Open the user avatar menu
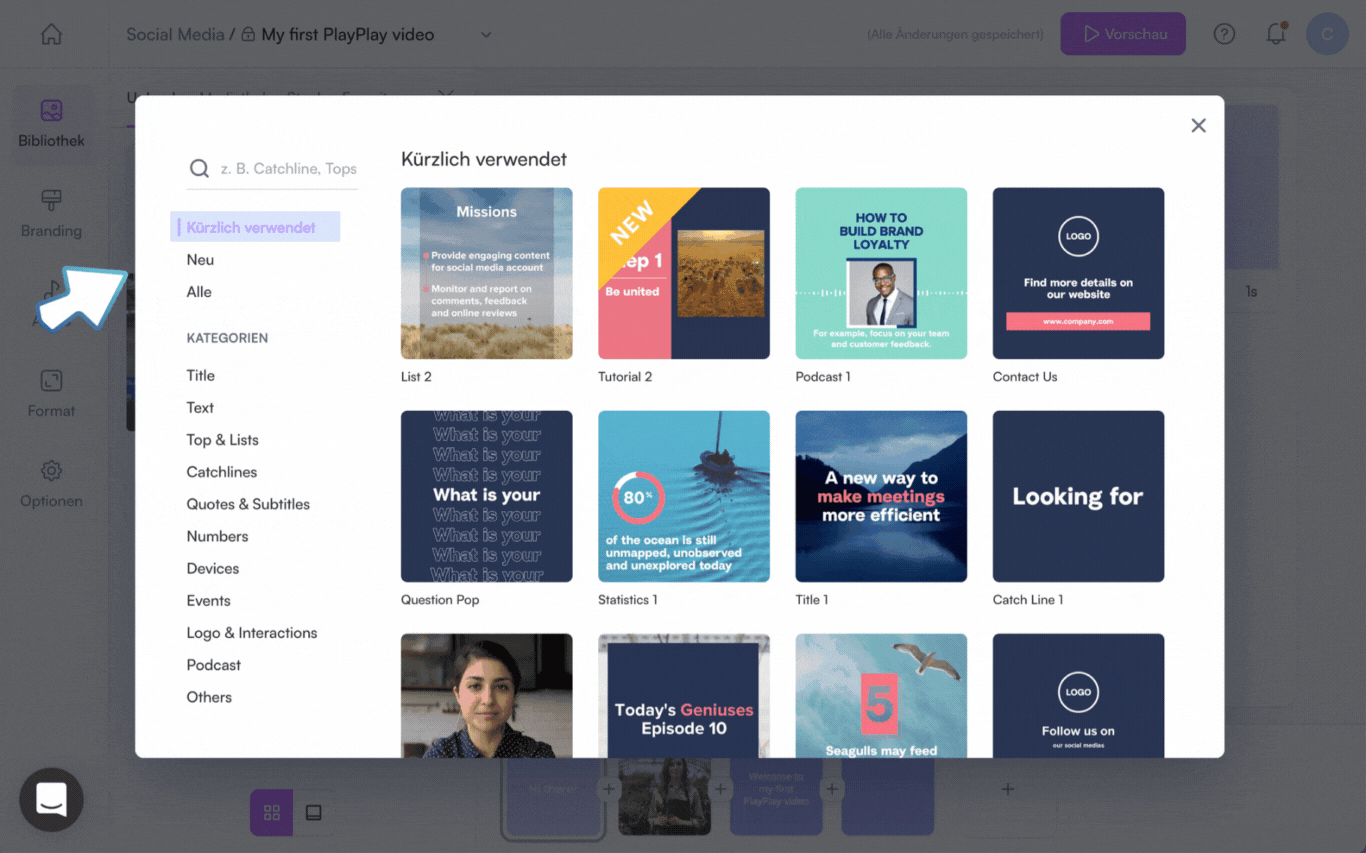Screen dimensions: 1366x853 [x=1327, y=34]
